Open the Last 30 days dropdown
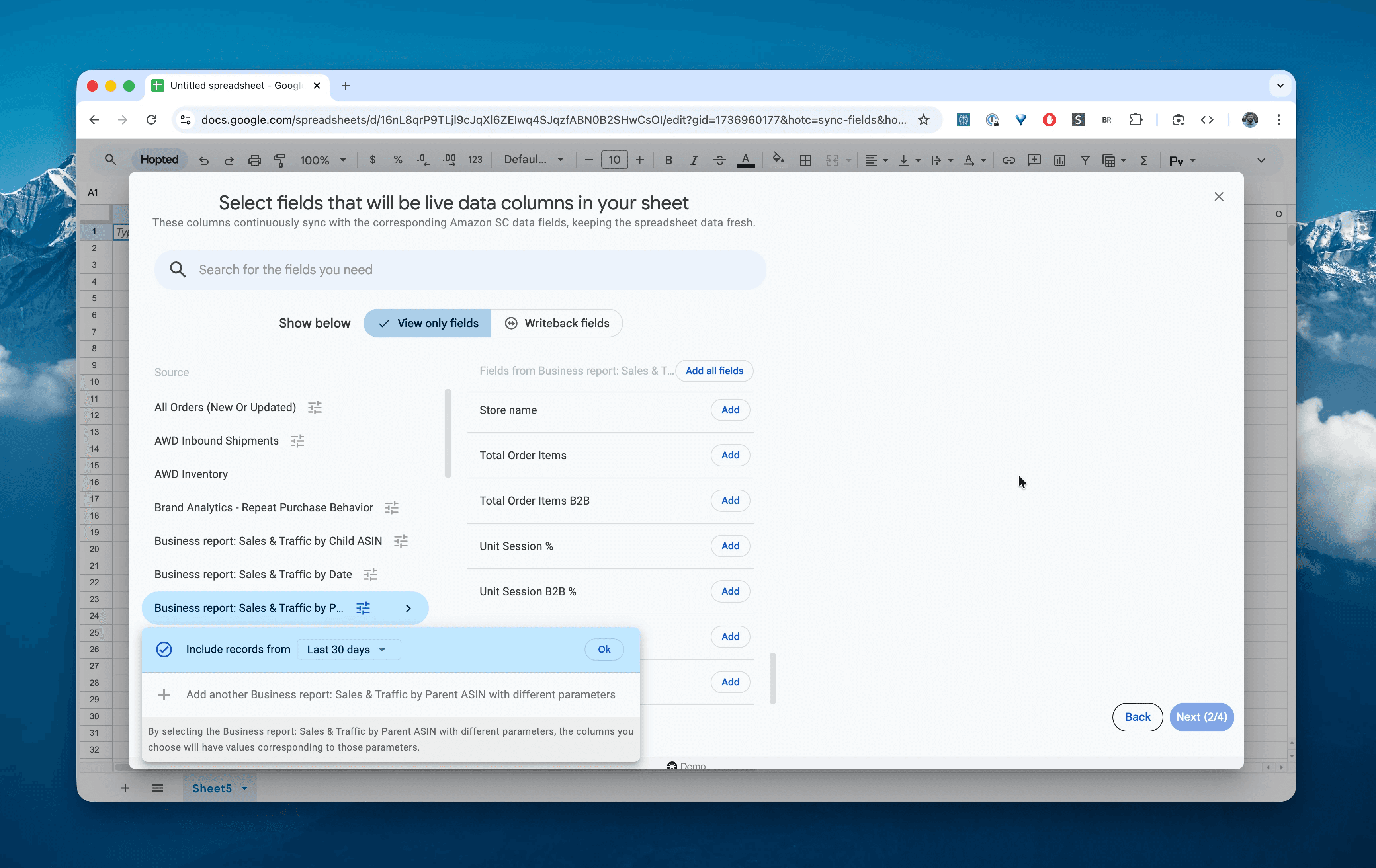This screenshot has width=1376, height=868. pyautogui.click(x=348, y=649)
